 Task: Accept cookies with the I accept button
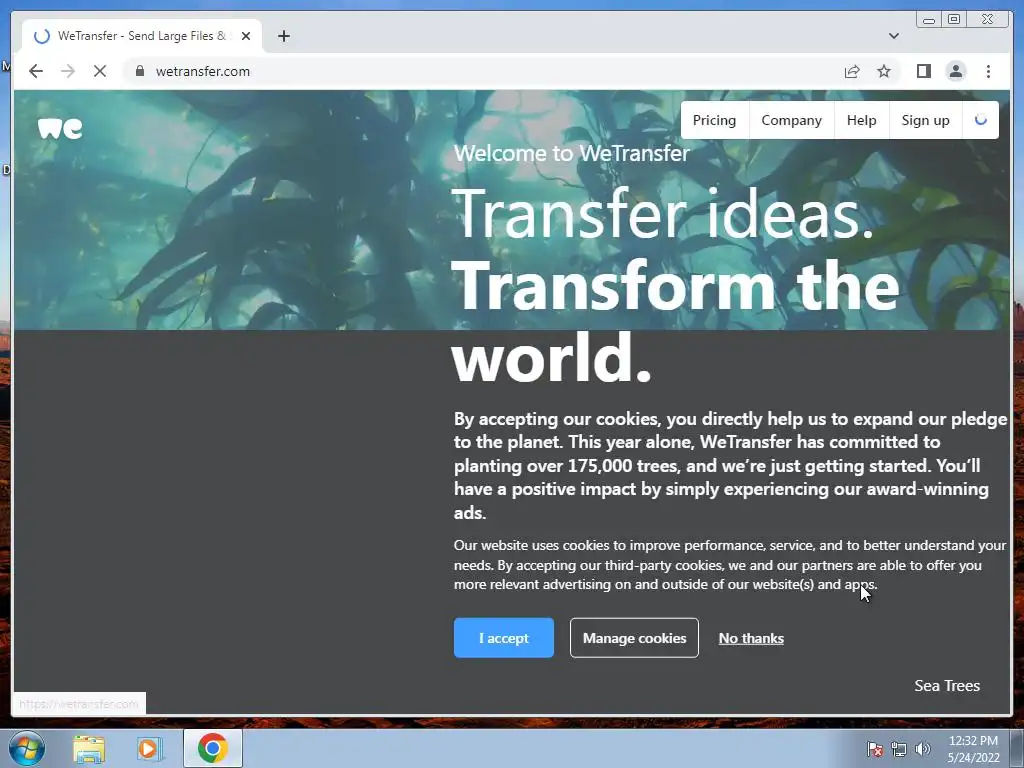coord(504,638)
